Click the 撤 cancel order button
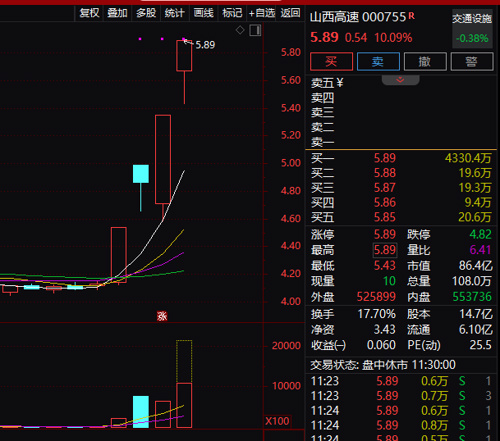Viewport: 500px width, 441px height. 425,61
